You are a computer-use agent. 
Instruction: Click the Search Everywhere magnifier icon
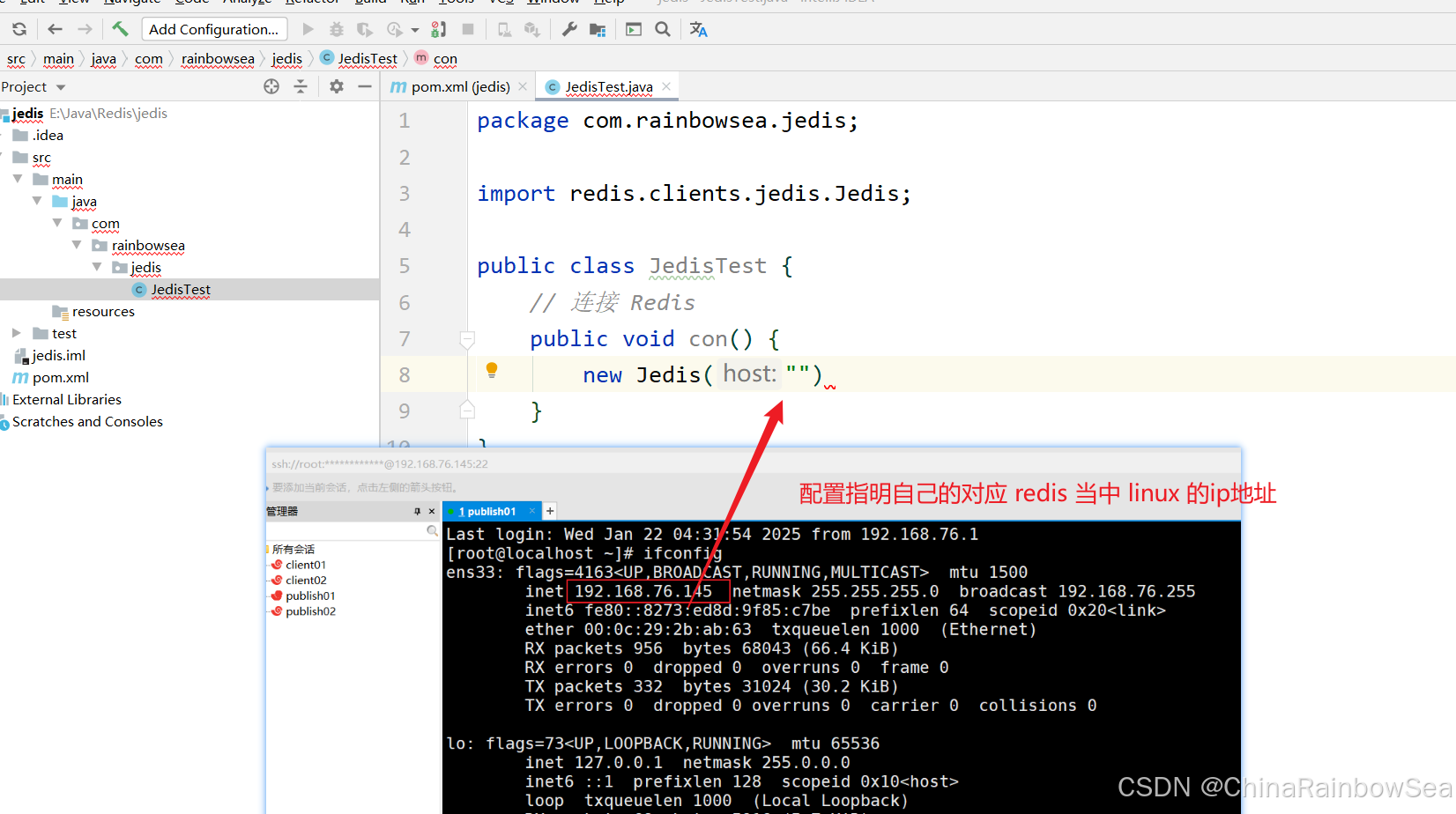[663, 29]
